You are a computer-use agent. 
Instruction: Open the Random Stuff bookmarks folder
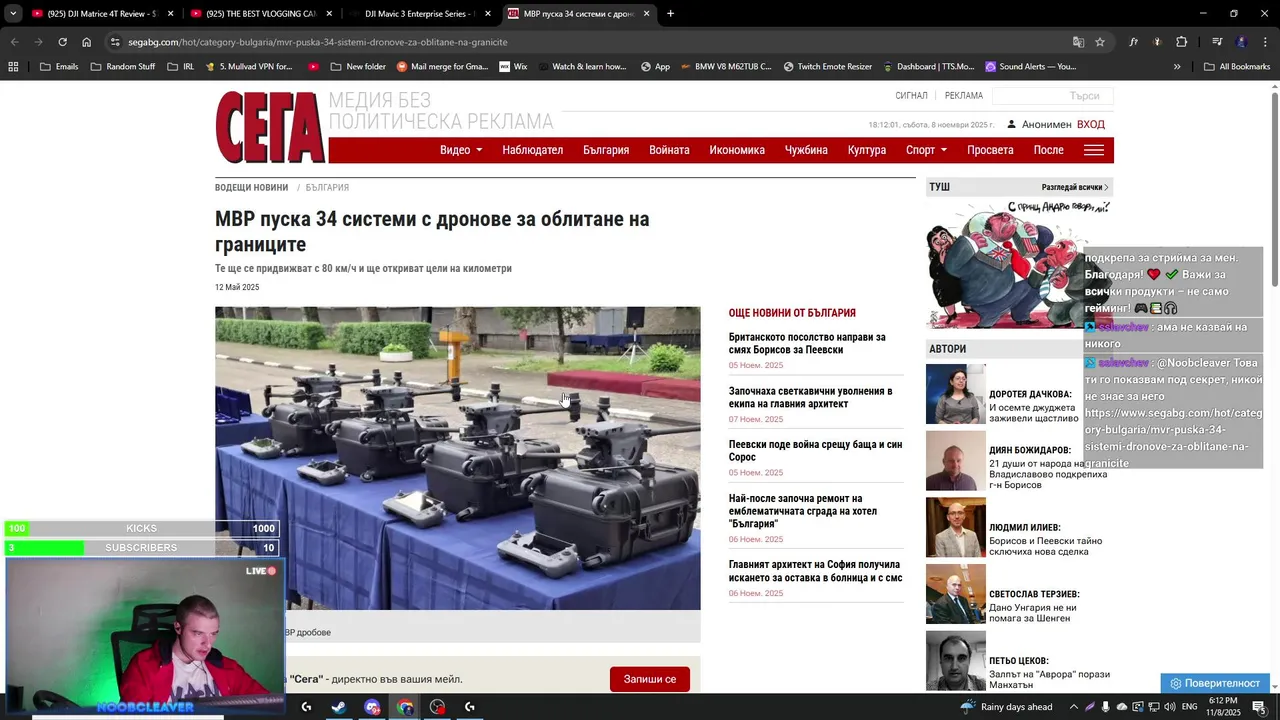(123, 67)
